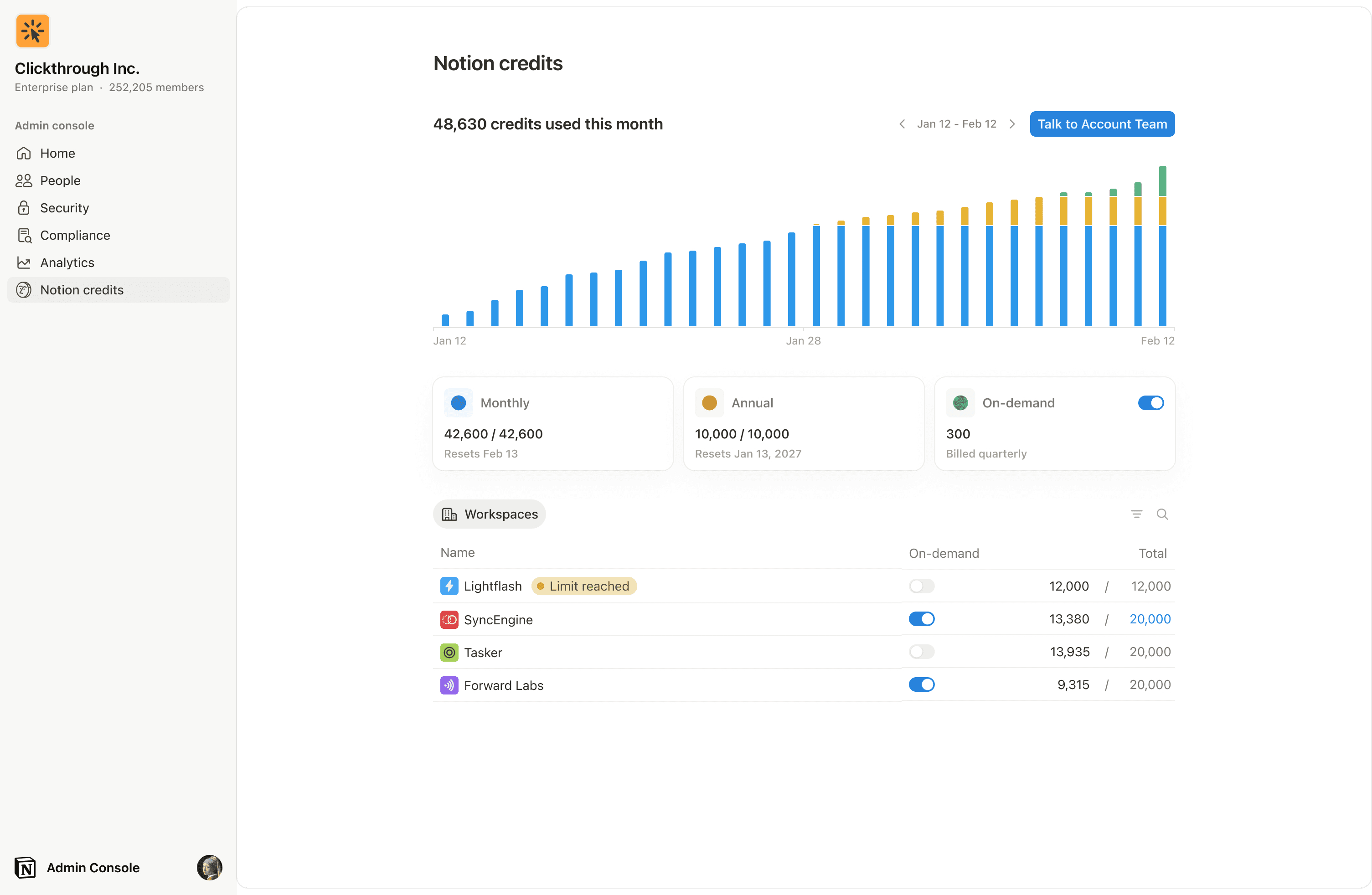Click the Clickthrough Inc. orange logo icon
Screen dimensions: 1372x895
click(33, 31)
